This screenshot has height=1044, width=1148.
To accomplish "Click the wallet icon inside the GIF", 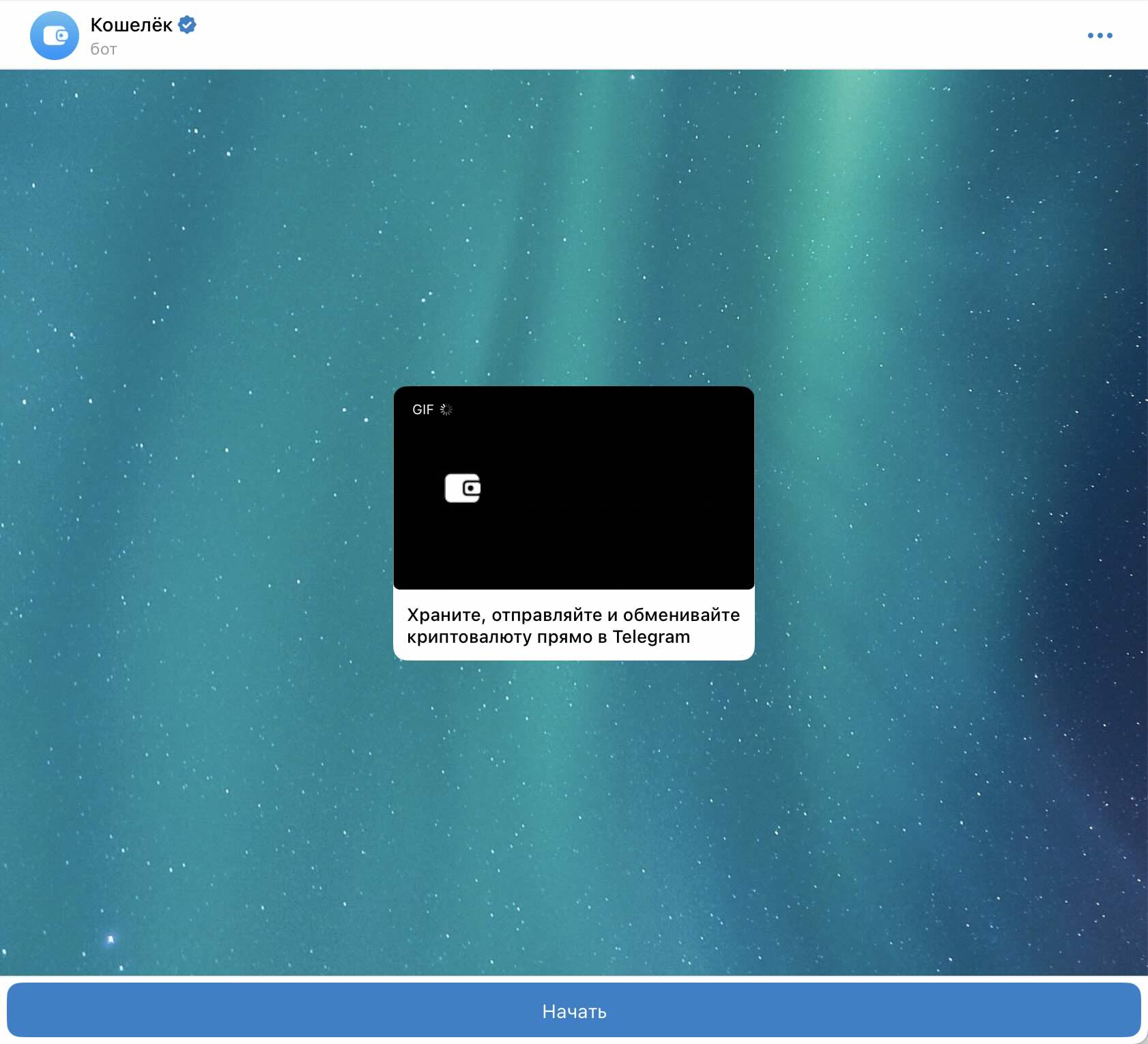I will 463,488.
